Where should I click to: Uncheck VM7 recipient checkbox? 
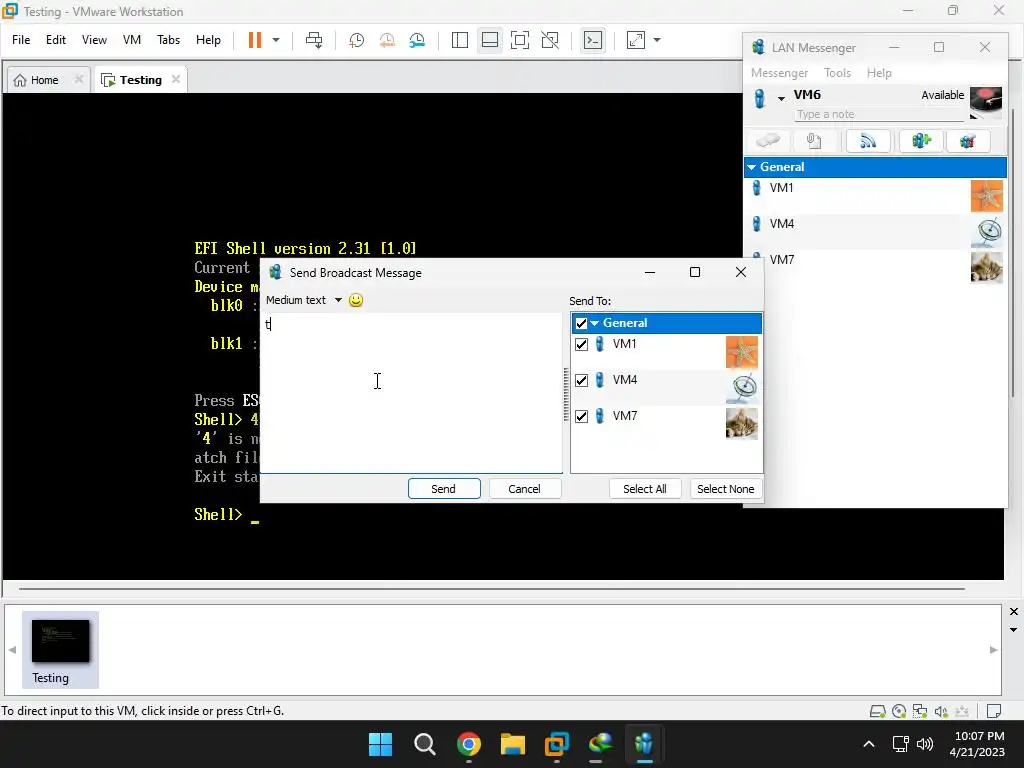[x=581, y=416]
